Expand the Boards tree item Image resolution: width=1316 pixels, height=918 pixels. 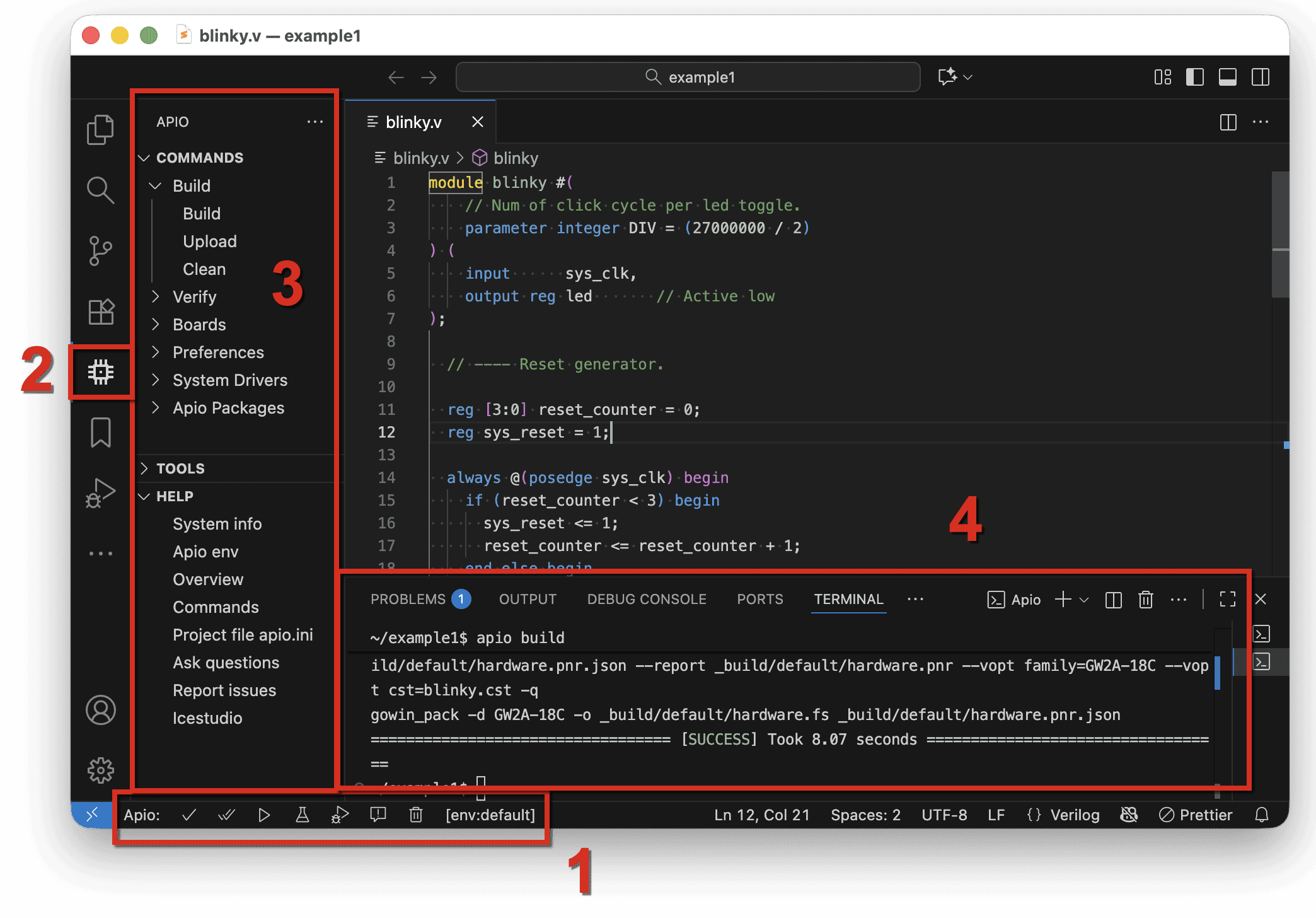199,325
